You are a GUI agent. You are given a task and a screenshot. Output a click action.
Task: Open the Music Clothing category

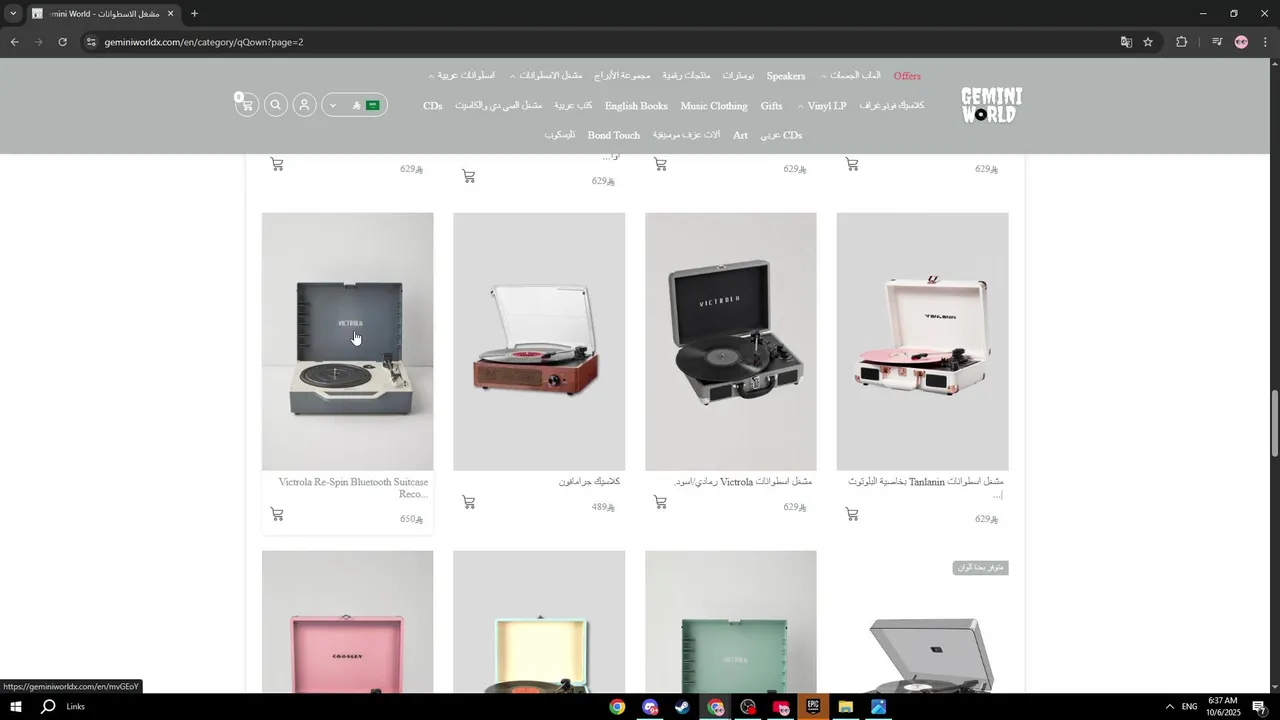714,106
